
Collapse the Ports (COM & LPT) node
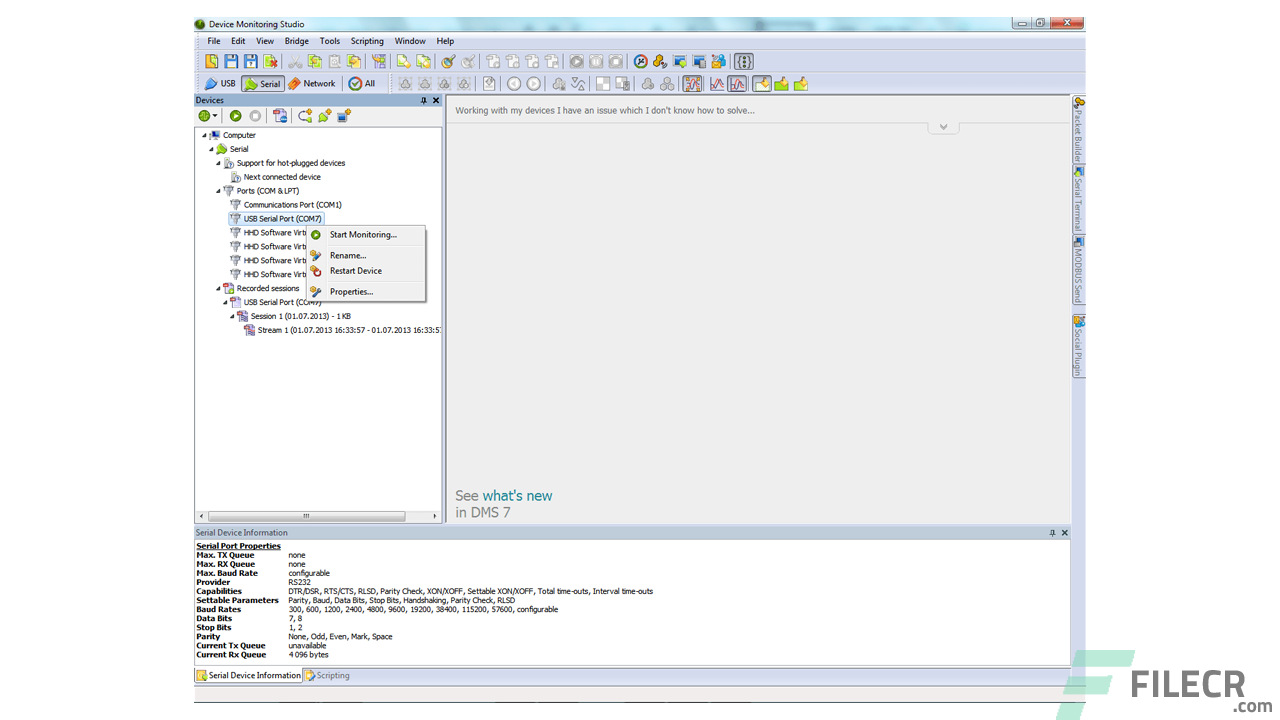[x=218, y=191]
